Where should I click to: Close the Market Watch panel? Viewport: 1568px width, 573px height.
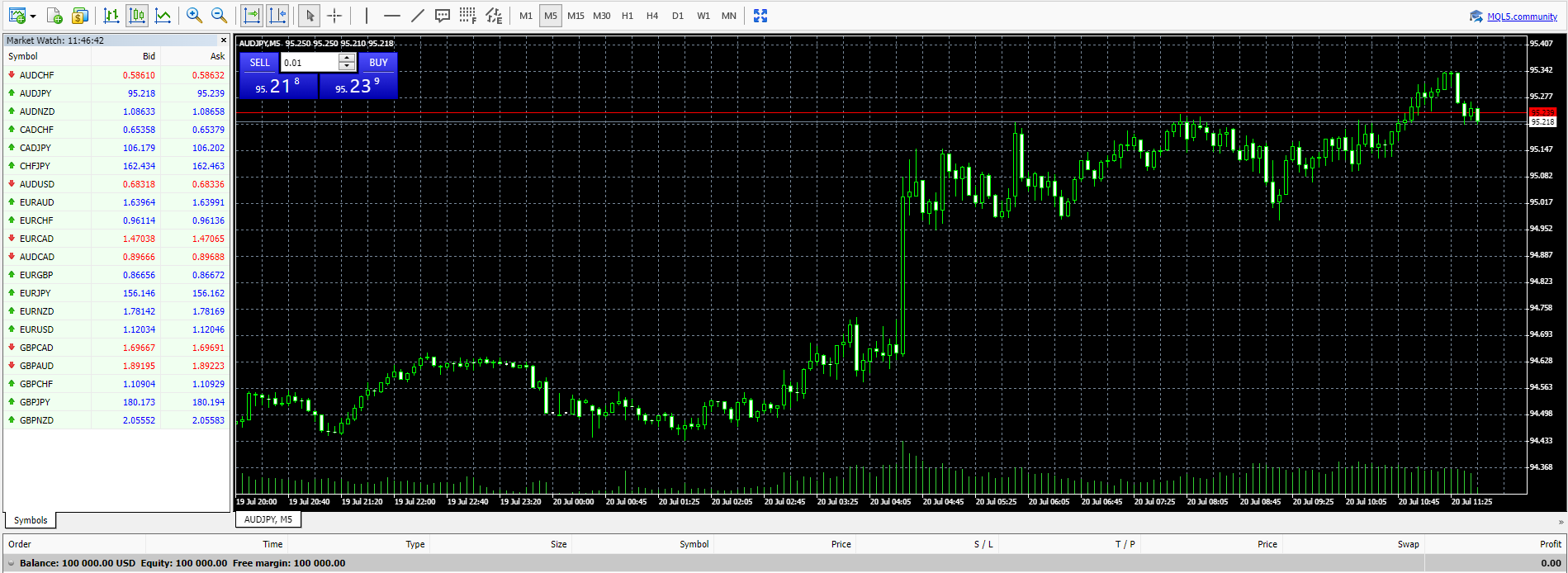(x=223, y=40)
